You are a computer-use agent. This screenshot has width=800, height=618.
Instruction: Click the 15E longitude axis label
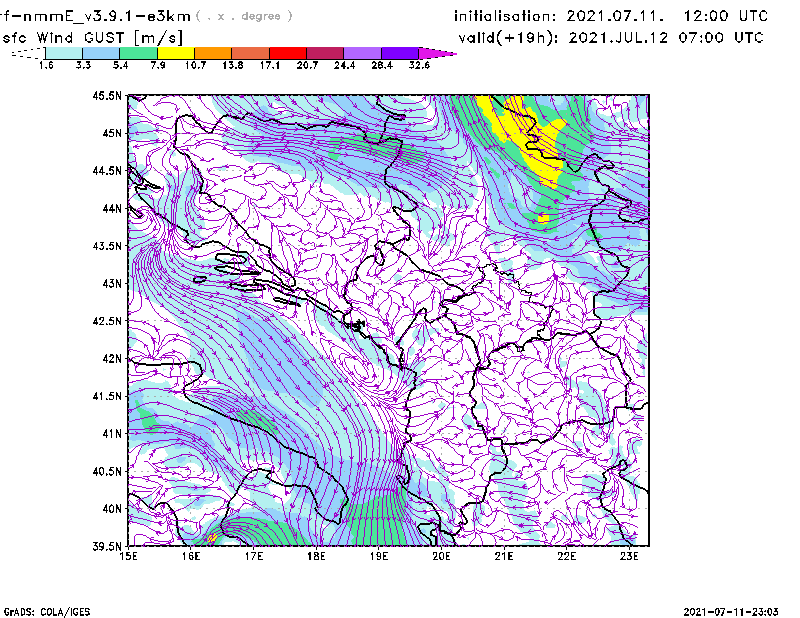click(128, 558)
